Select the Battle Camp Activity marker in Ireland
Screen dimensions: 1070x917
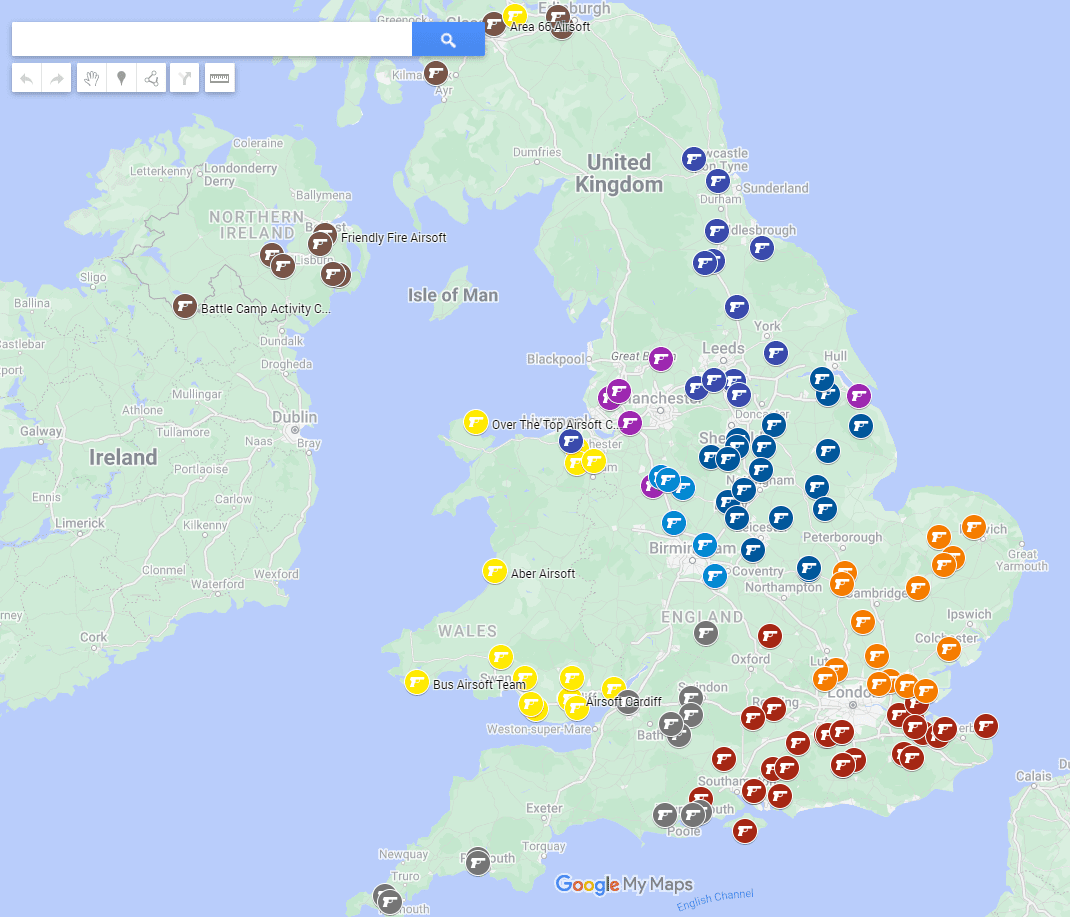[x=185, y=306]
